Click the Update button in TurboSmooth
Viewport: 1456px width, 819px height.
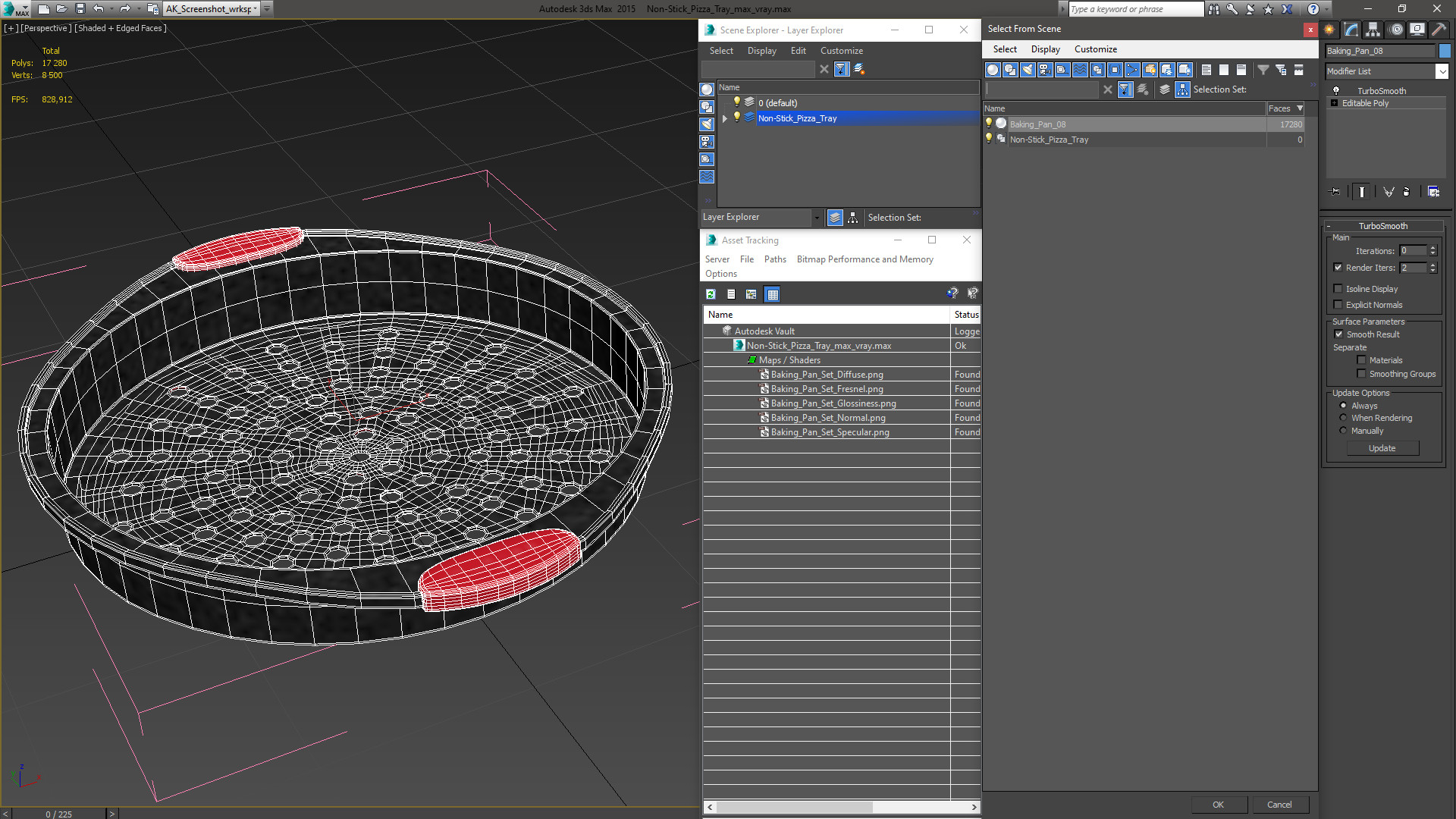point(1382,448)
